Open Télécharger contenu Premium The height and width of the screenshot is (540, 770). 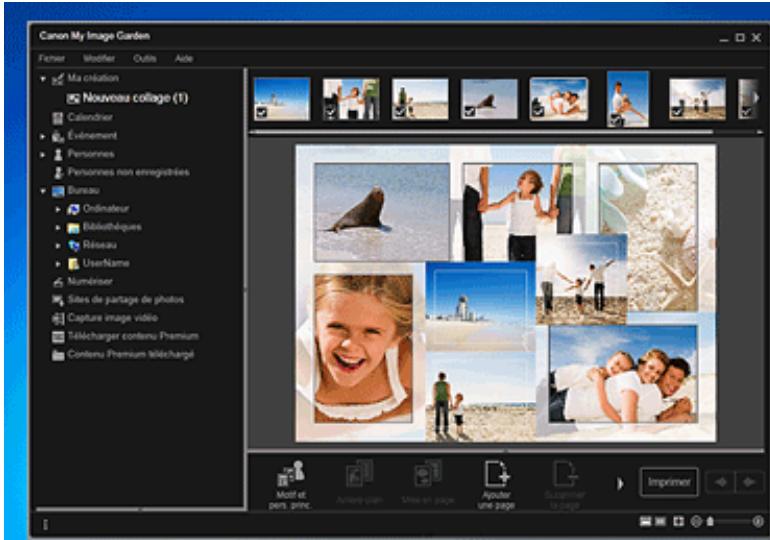(57, 336)
